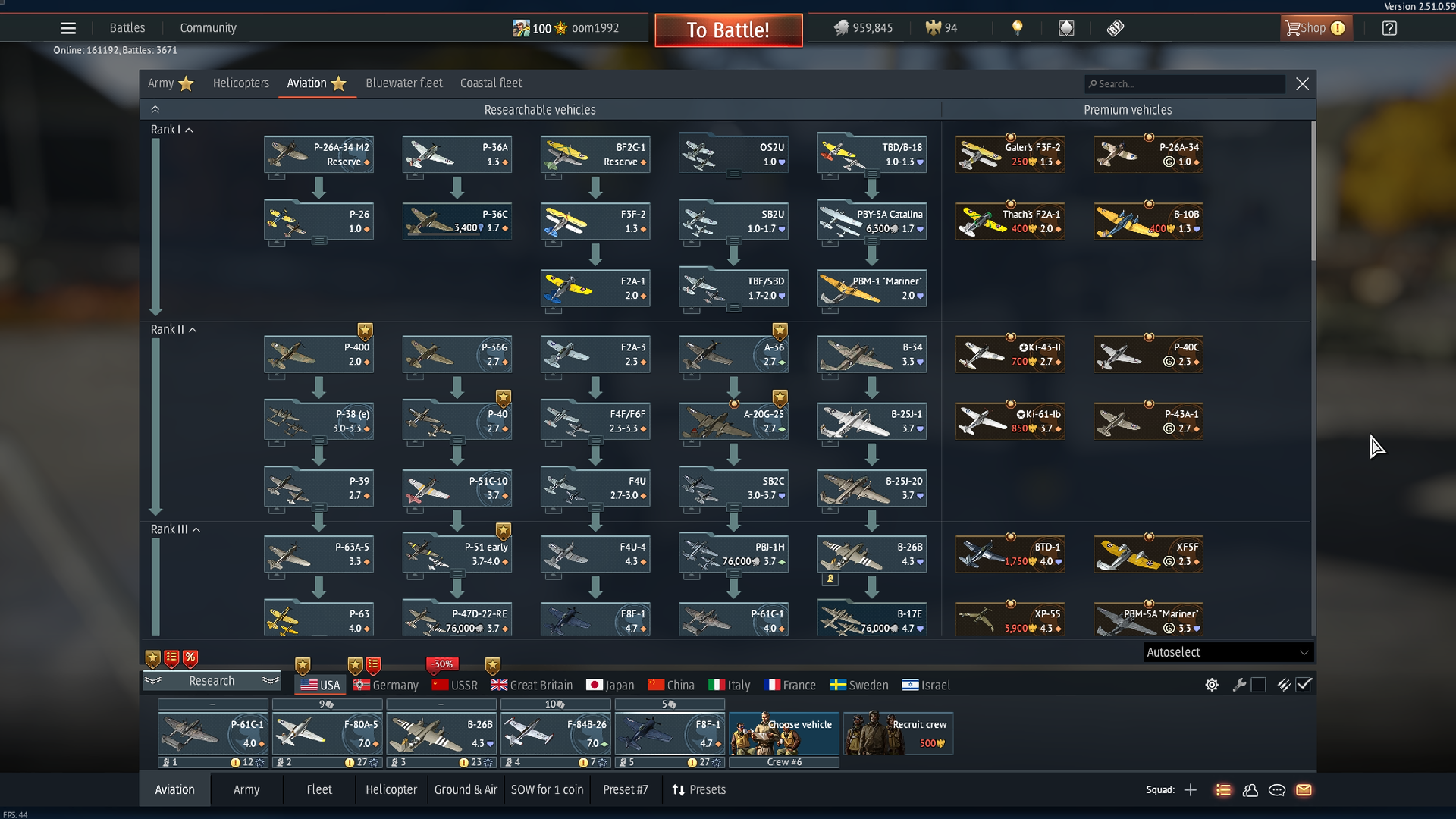
Task: Open the contacts friends icon
Action: [x=1250, y=790]
